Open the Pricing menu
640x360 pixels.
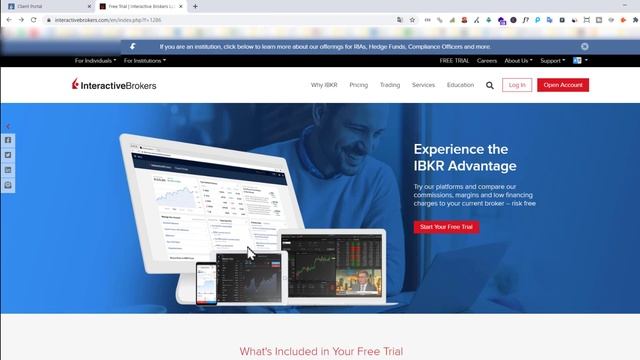[x=358, y=85]
